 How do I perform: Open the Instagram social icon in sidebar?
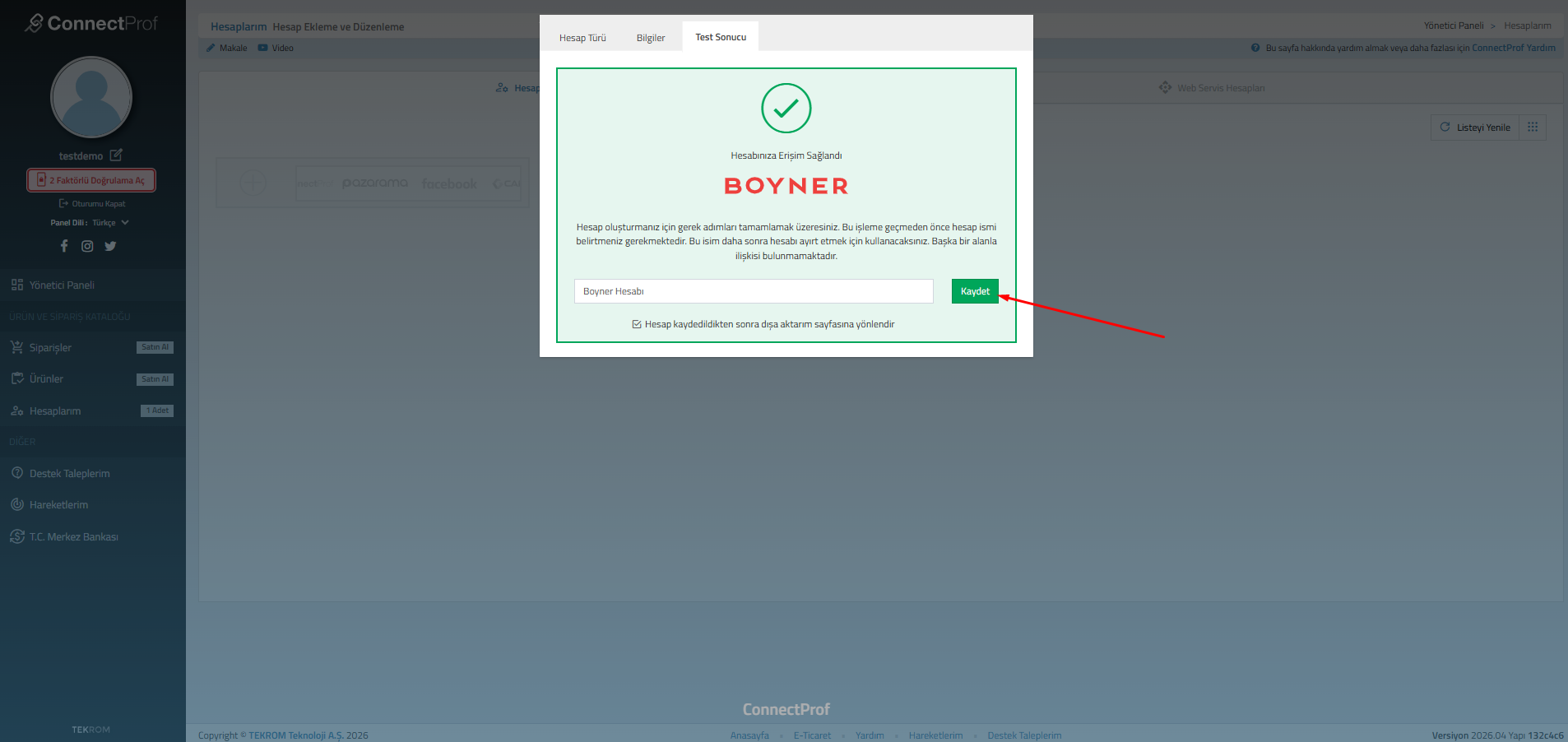(87, 246)
